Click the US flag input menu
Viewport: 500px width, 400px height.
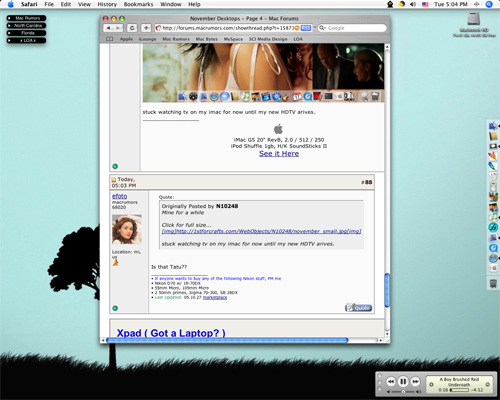[x=425, y=4]
